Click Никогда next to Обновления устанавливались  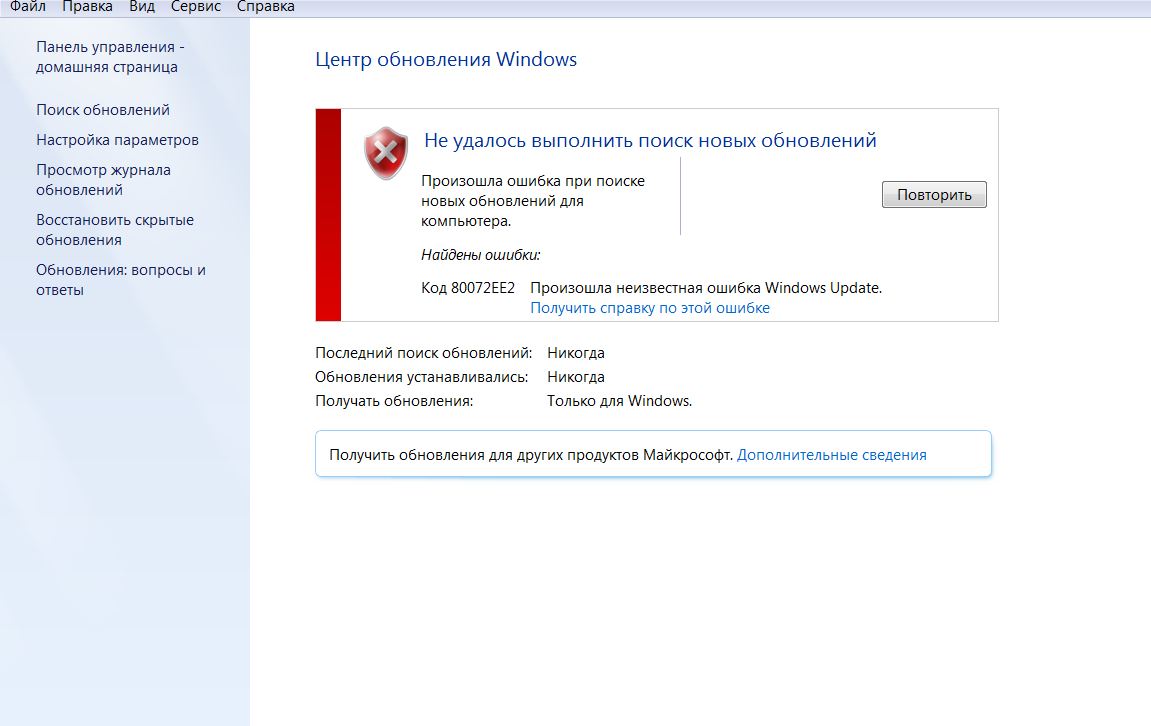[576, 377]
